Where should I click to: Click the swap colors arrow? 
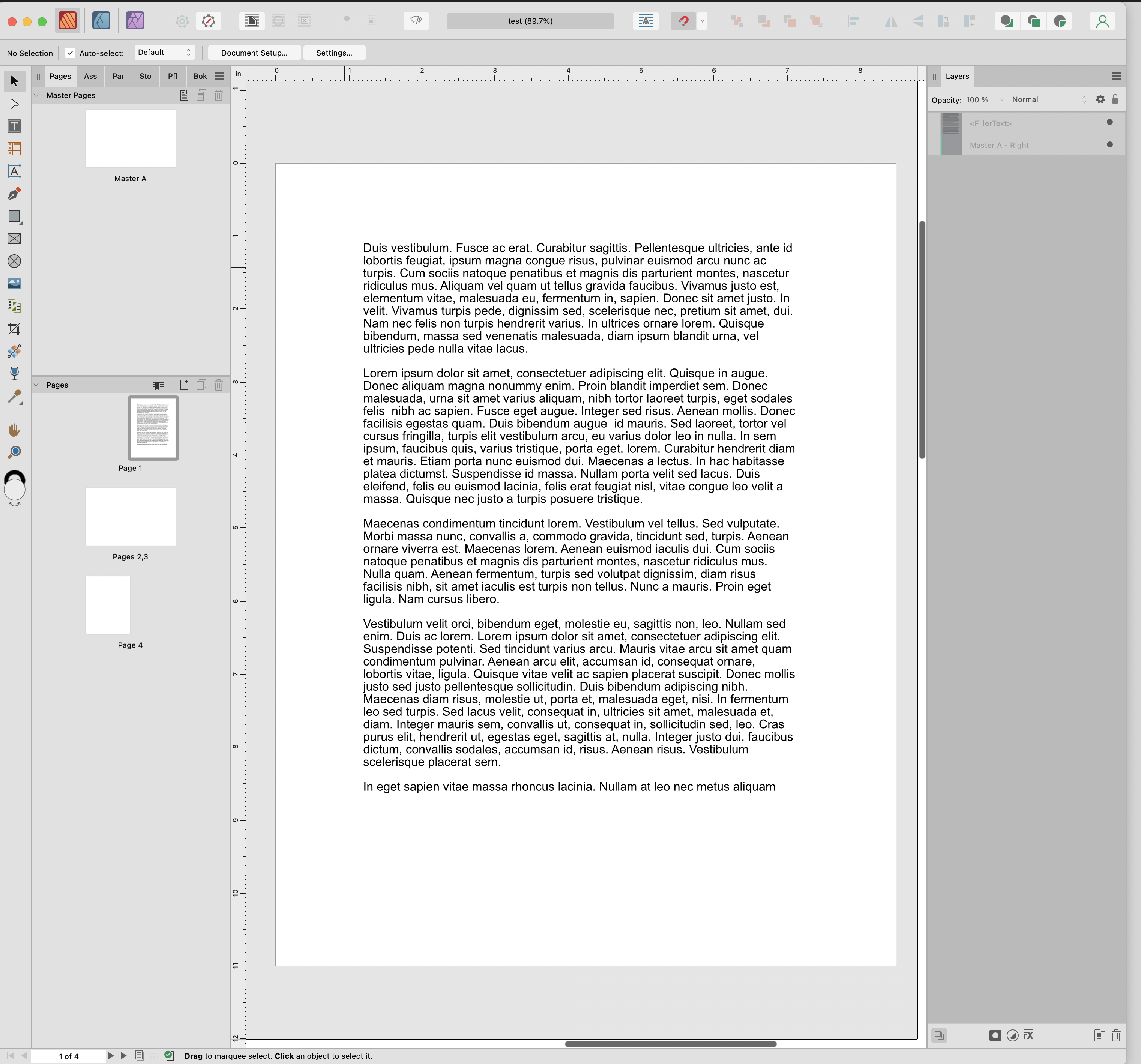tap(14, 504)
